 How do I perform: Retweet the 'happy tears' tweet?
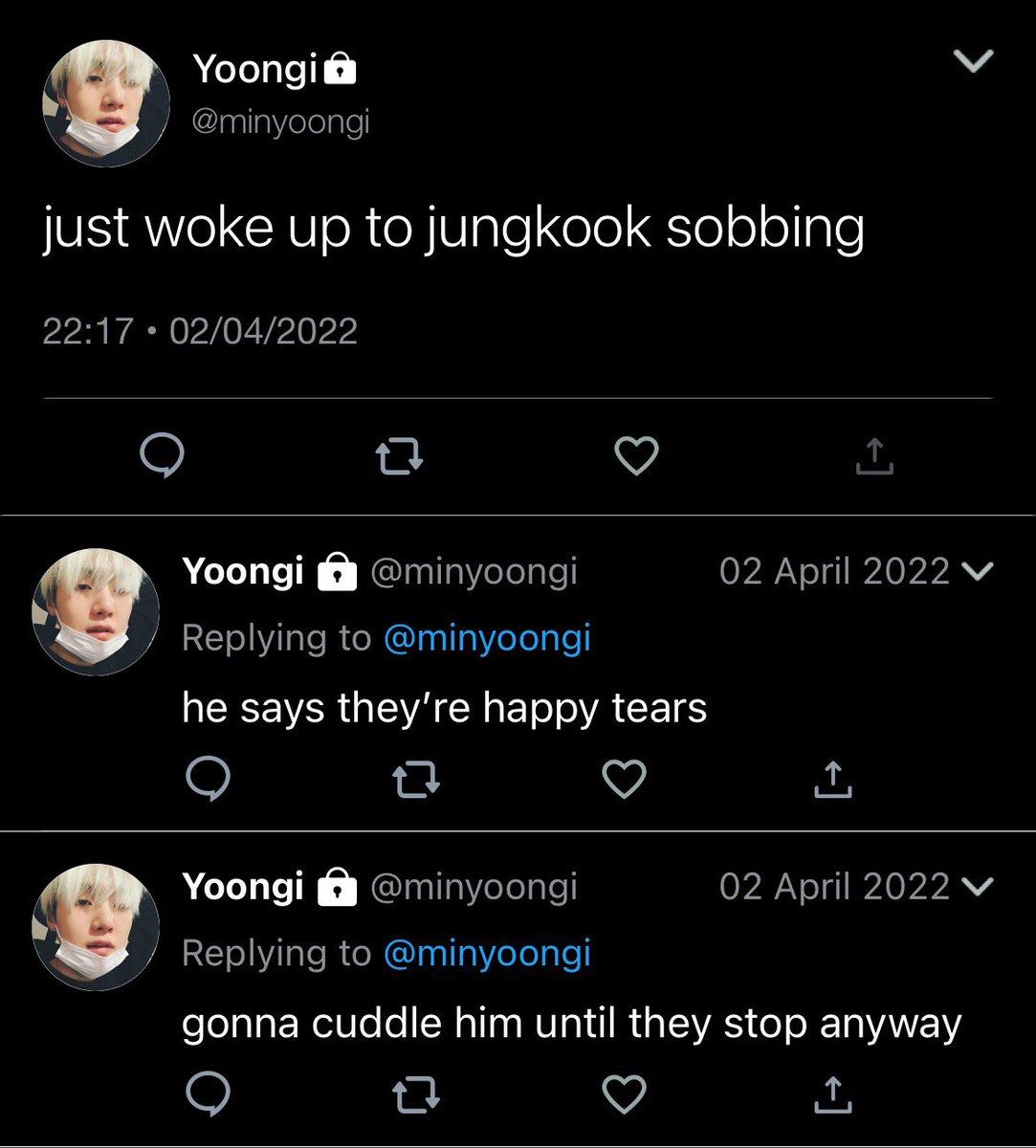point(417,780)
